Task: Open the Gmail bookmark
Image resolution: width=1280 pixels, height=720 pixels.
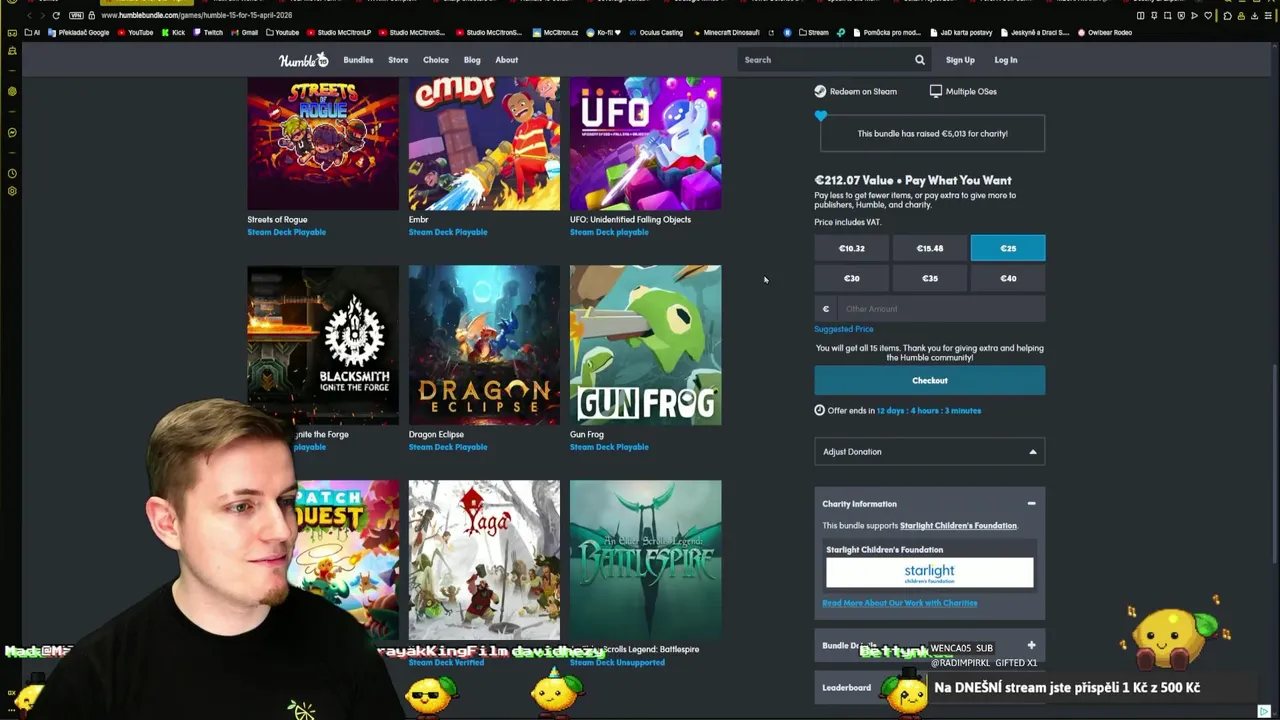Action: click(245, 32)
